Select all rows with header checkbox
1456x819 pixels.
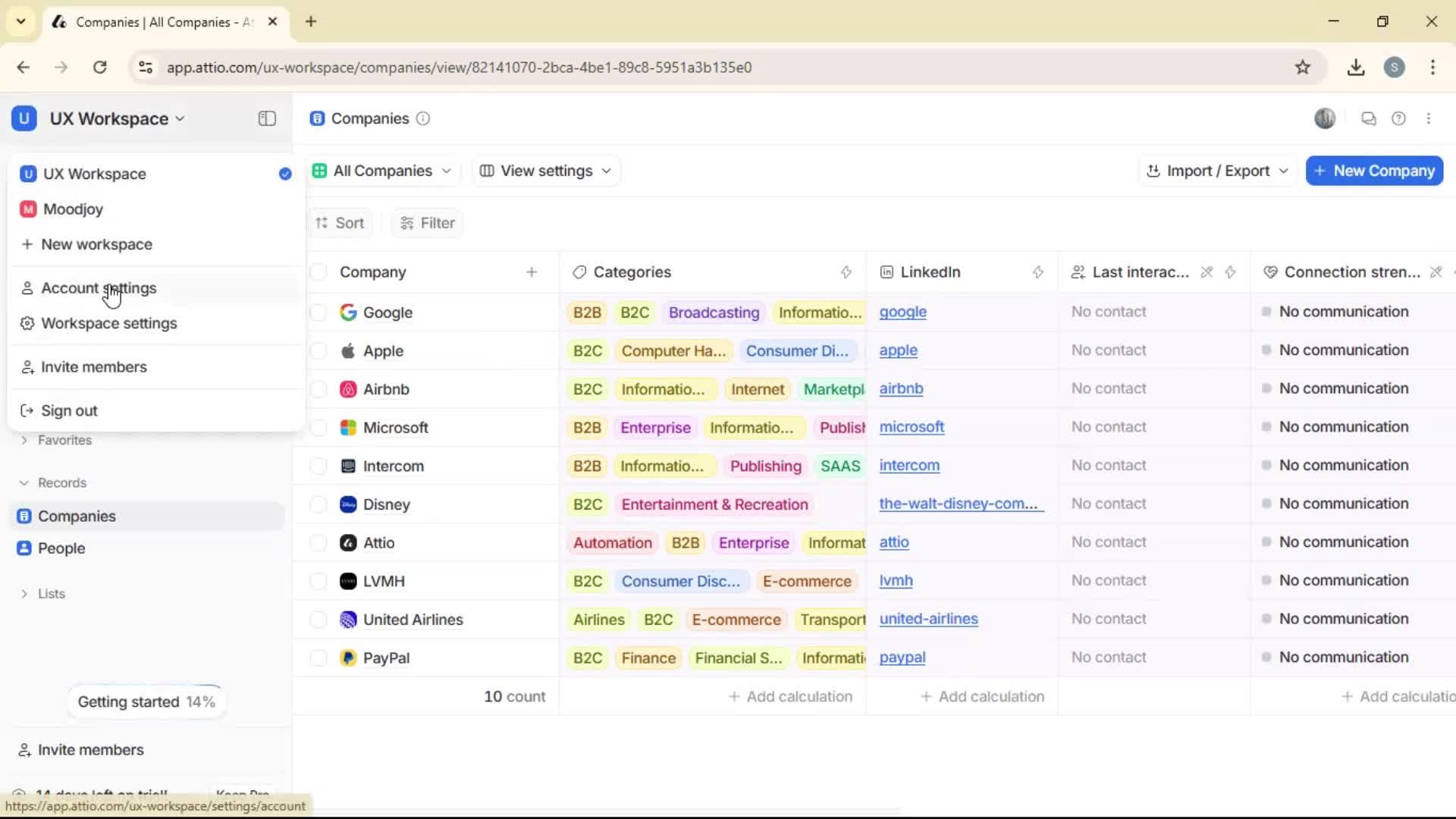[318, 272]
